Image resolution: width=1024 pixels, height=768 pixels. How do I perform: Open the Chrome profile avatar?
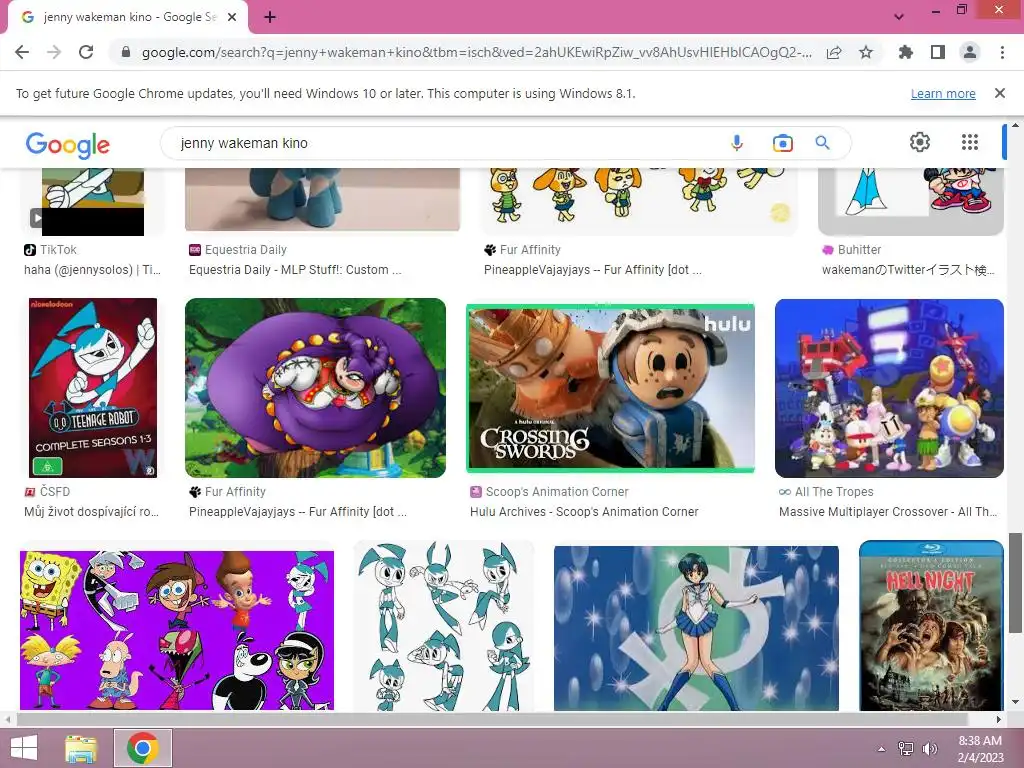[970, 52]
